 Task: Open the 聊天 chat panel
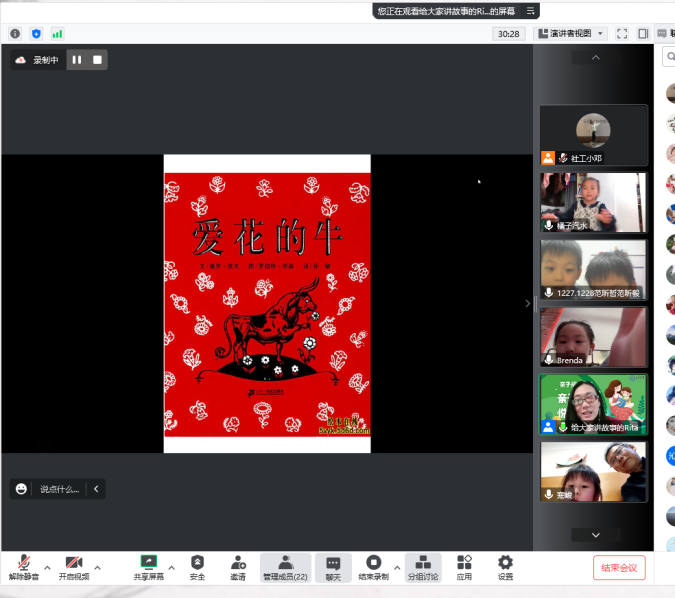coord(333,568)
